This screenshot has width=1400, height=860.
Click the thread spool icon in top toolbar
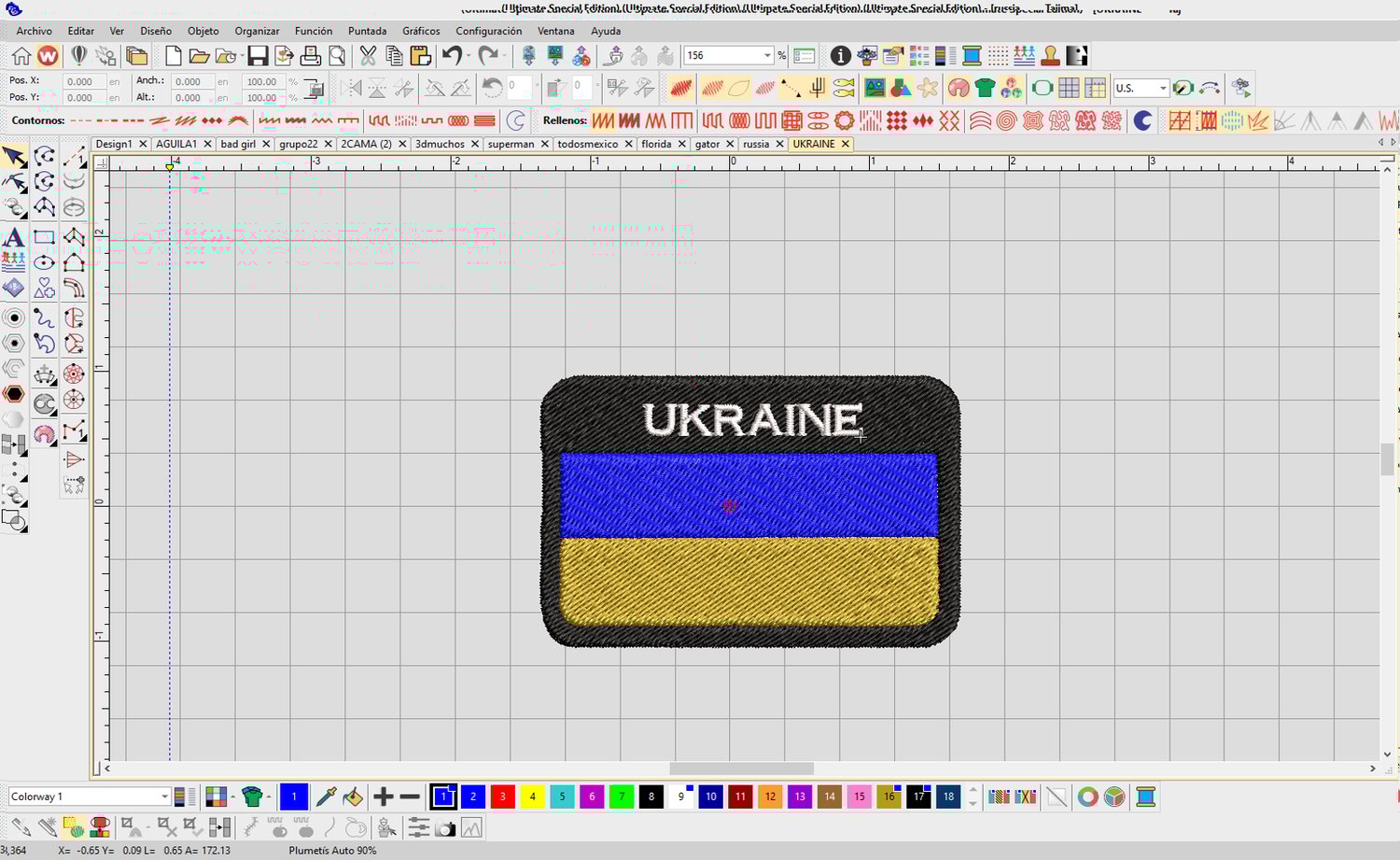tap(972, 56)
